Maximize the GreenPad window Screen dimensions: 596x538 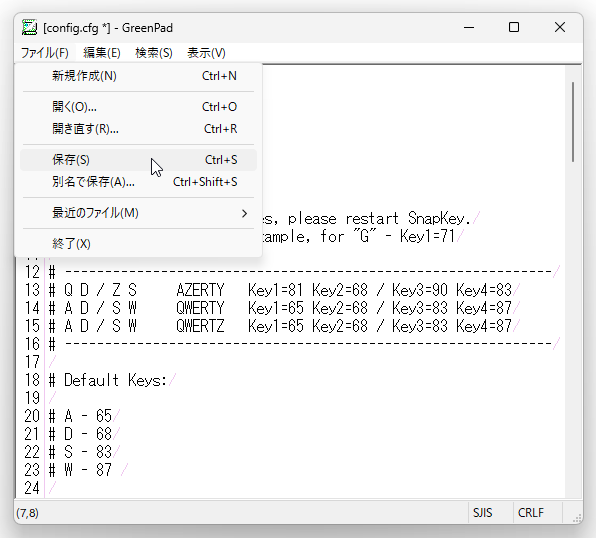point(514,27)
